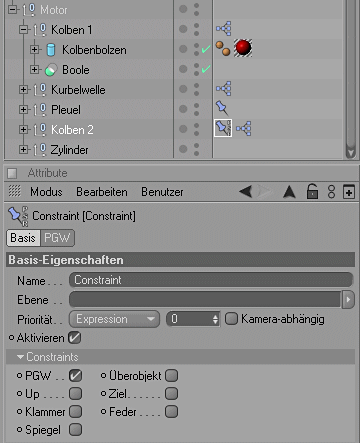This screenshot has height=443, width=360.
Task: Disable the Aktivieren checkbox
Action: pos(75,338)
